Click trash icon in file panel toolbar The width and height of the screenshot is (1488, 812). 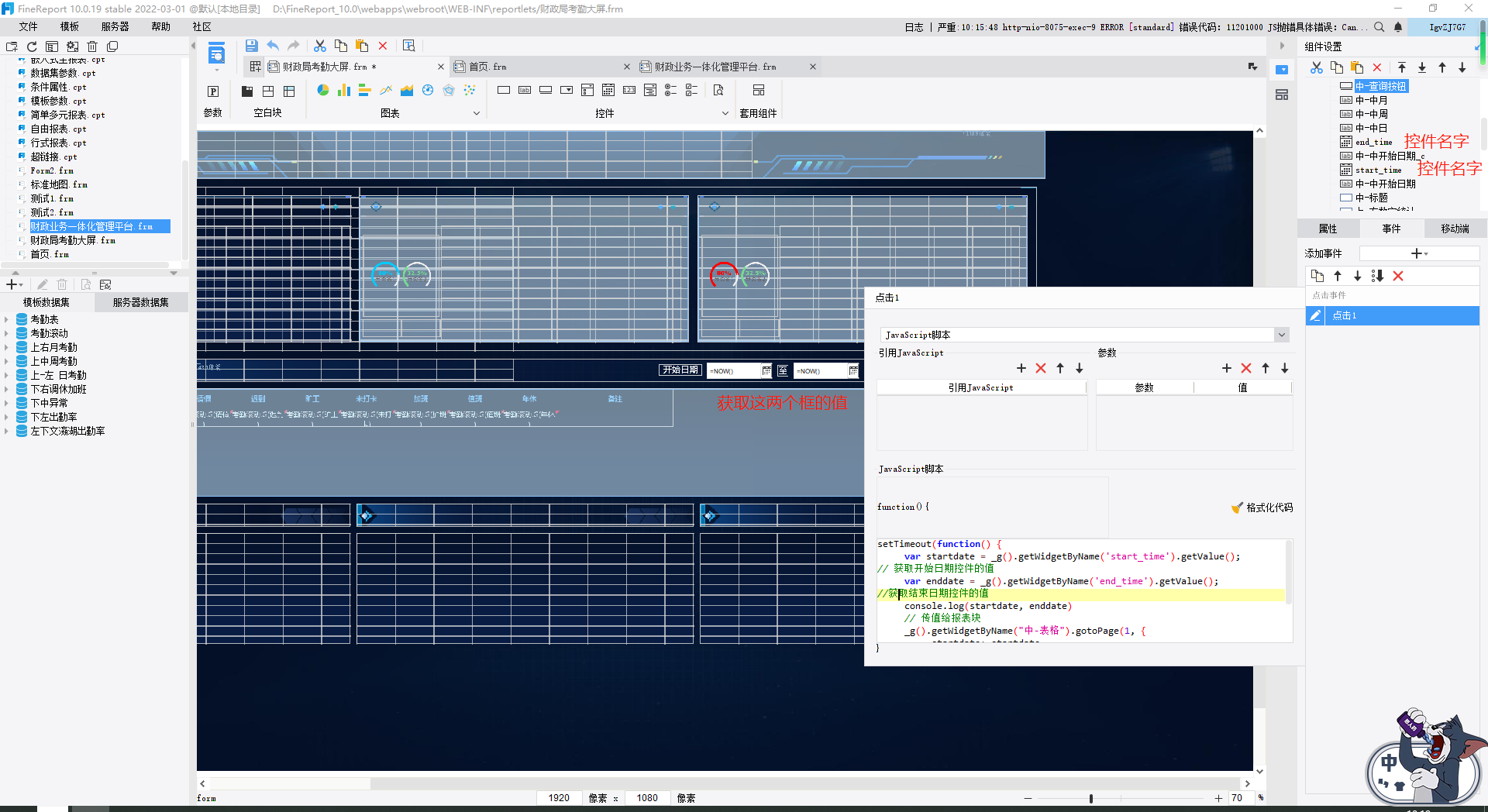[92, 46]
